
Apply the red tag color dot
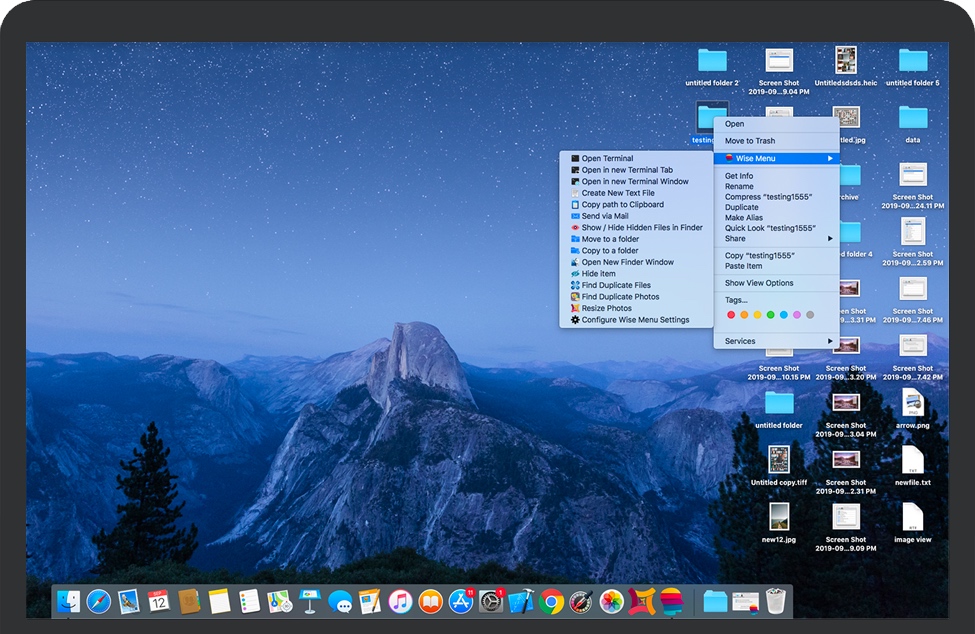point(731,315)
